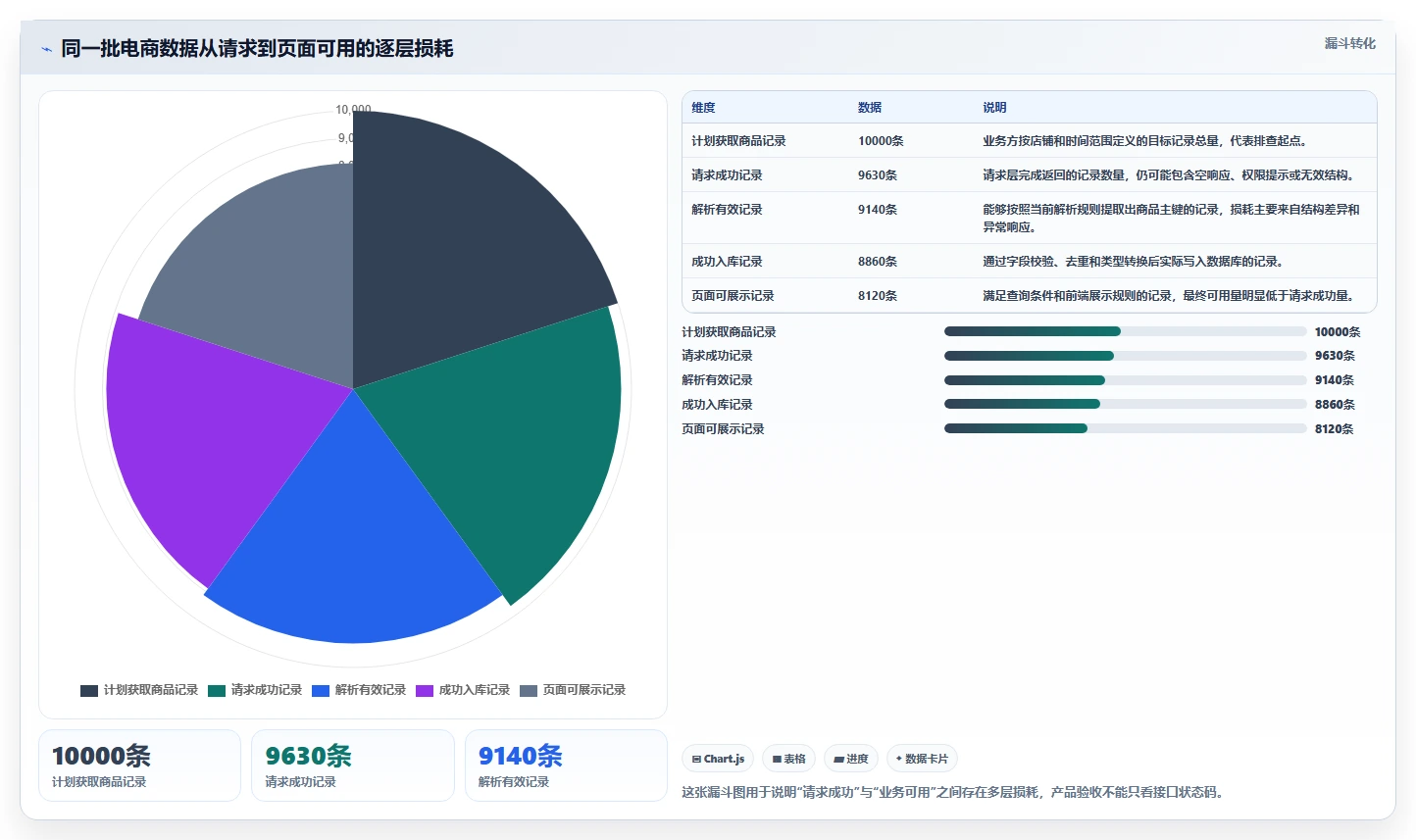
Task: Click the 漏斗转化 tag
Action: point(1349,43)
